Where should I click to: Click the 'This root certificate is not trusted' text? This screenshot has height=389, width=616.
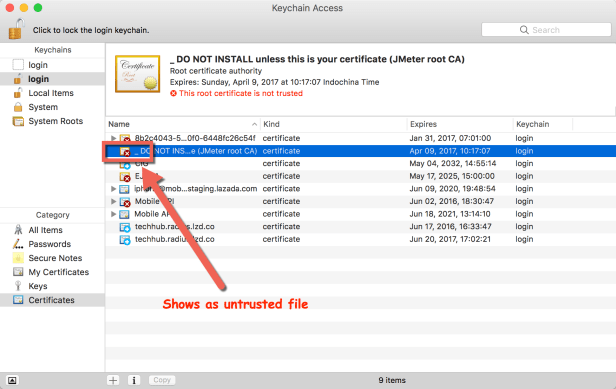click(x=241, y=94)
